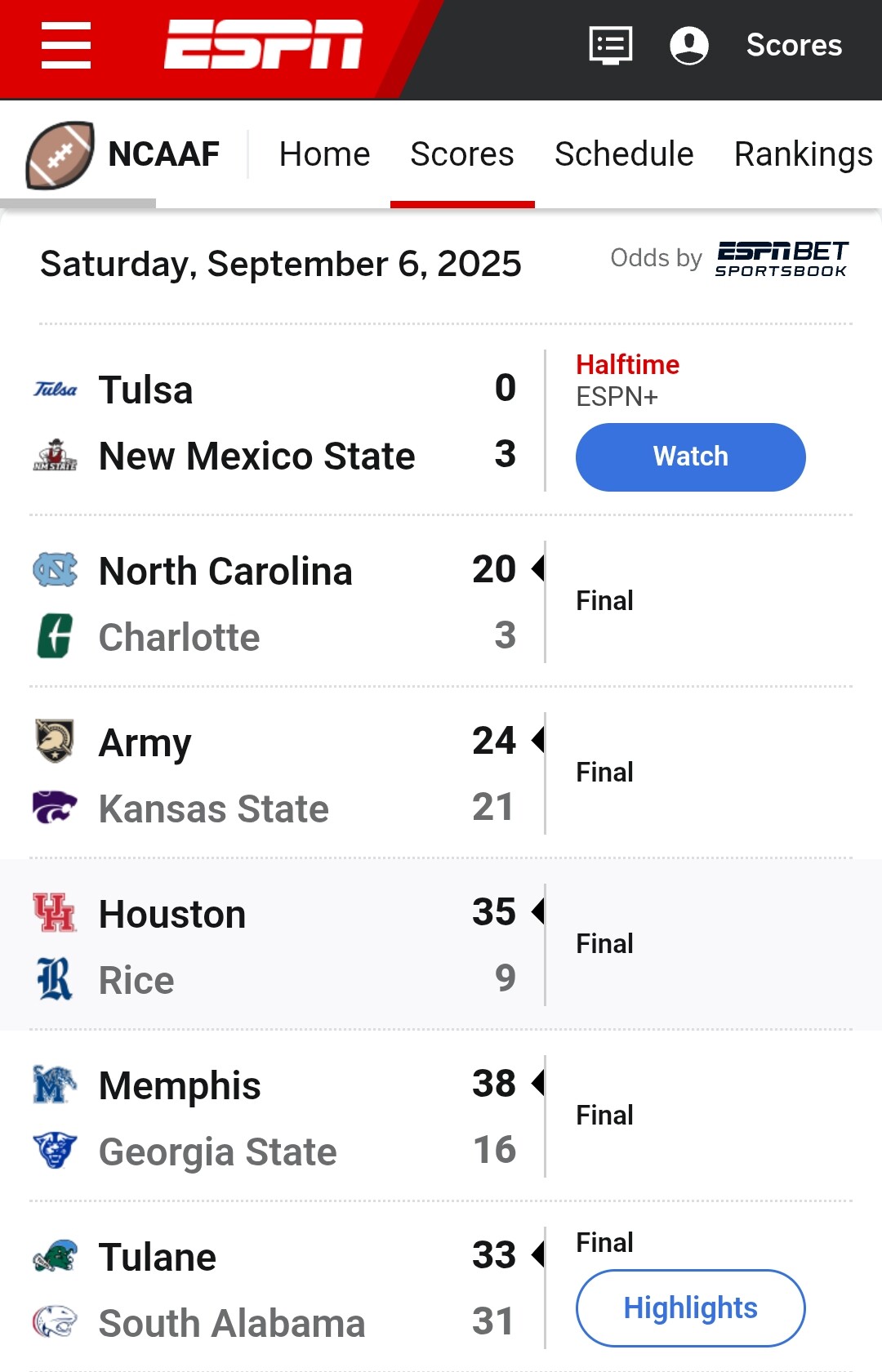Tap the Army team logo

[55, 741]
